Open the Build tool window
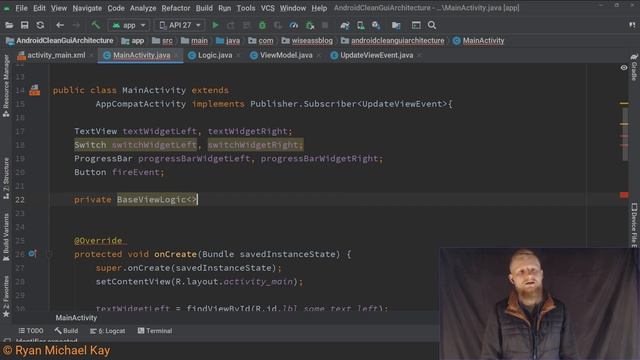Screen dimensions: 640x360 (x=66, y=331)
